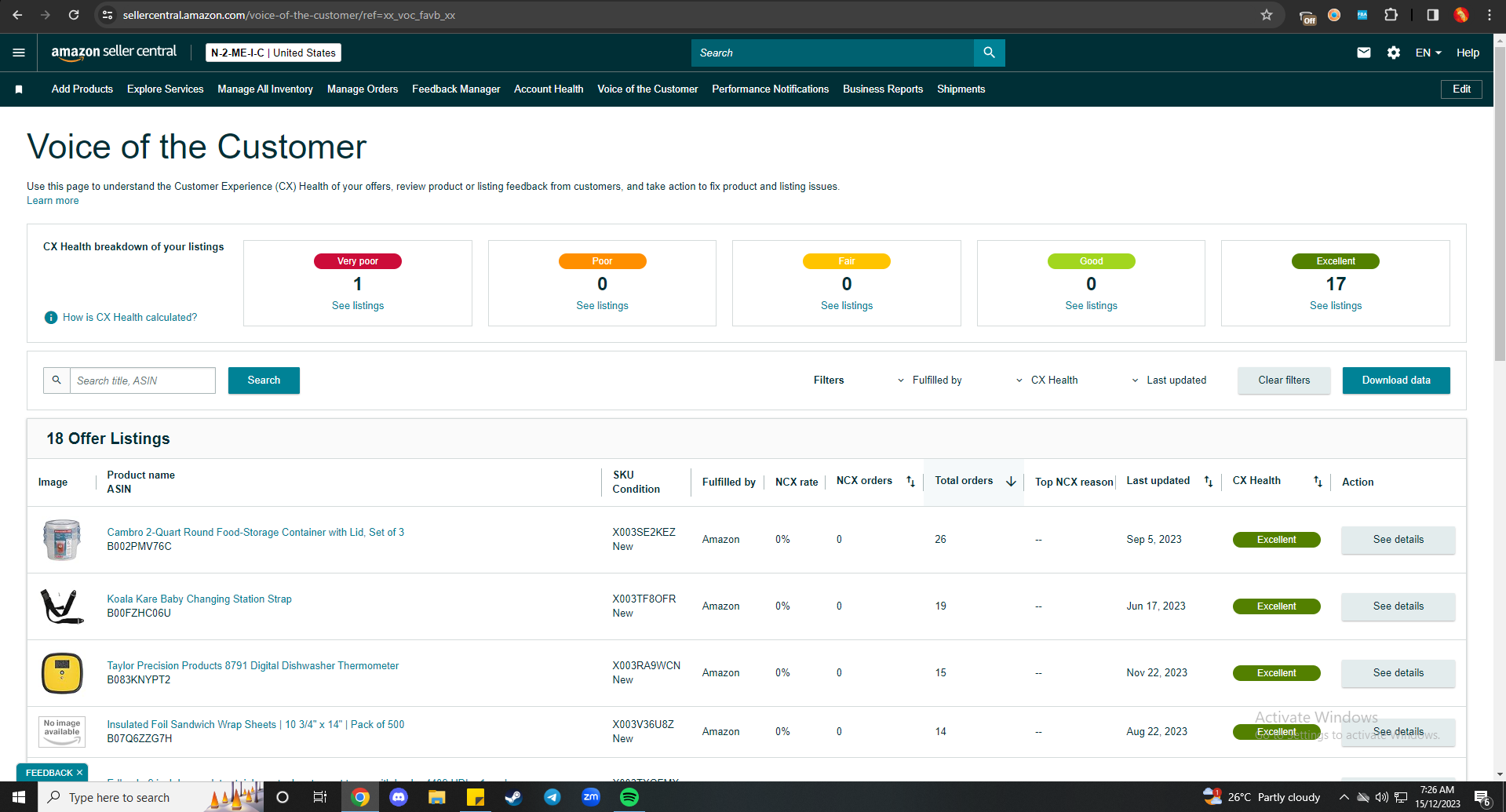Click the teal Search button

click(x=264, y=381)
